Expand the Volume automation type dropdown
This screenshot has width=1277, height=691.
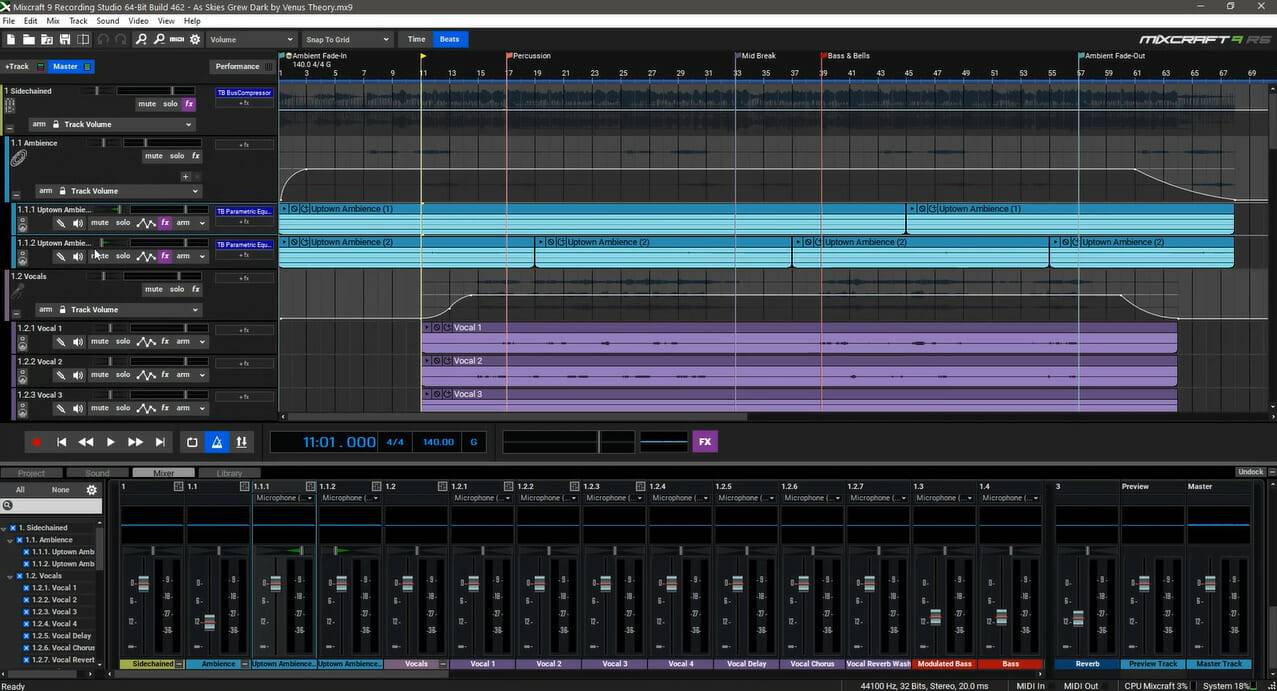point(250,39)
